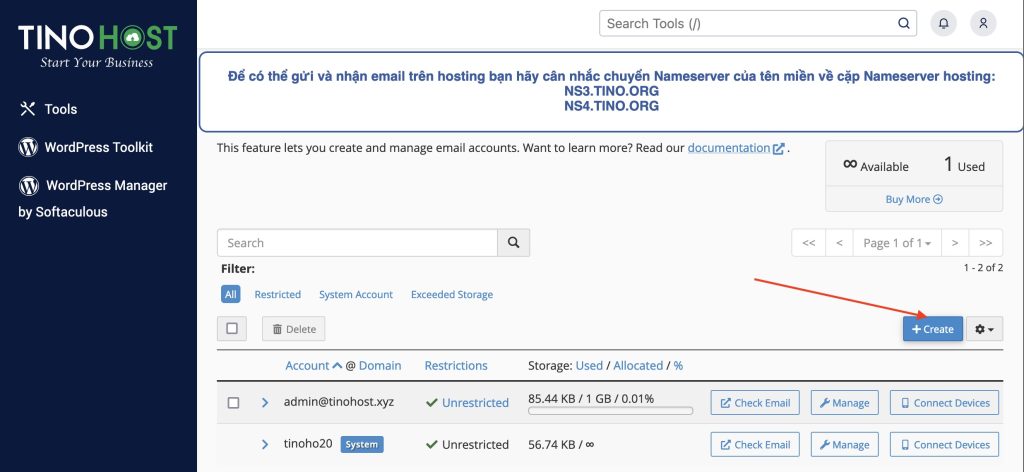Go to previous page button
The height and width of the screenshot is (472, 1024).
840,243
